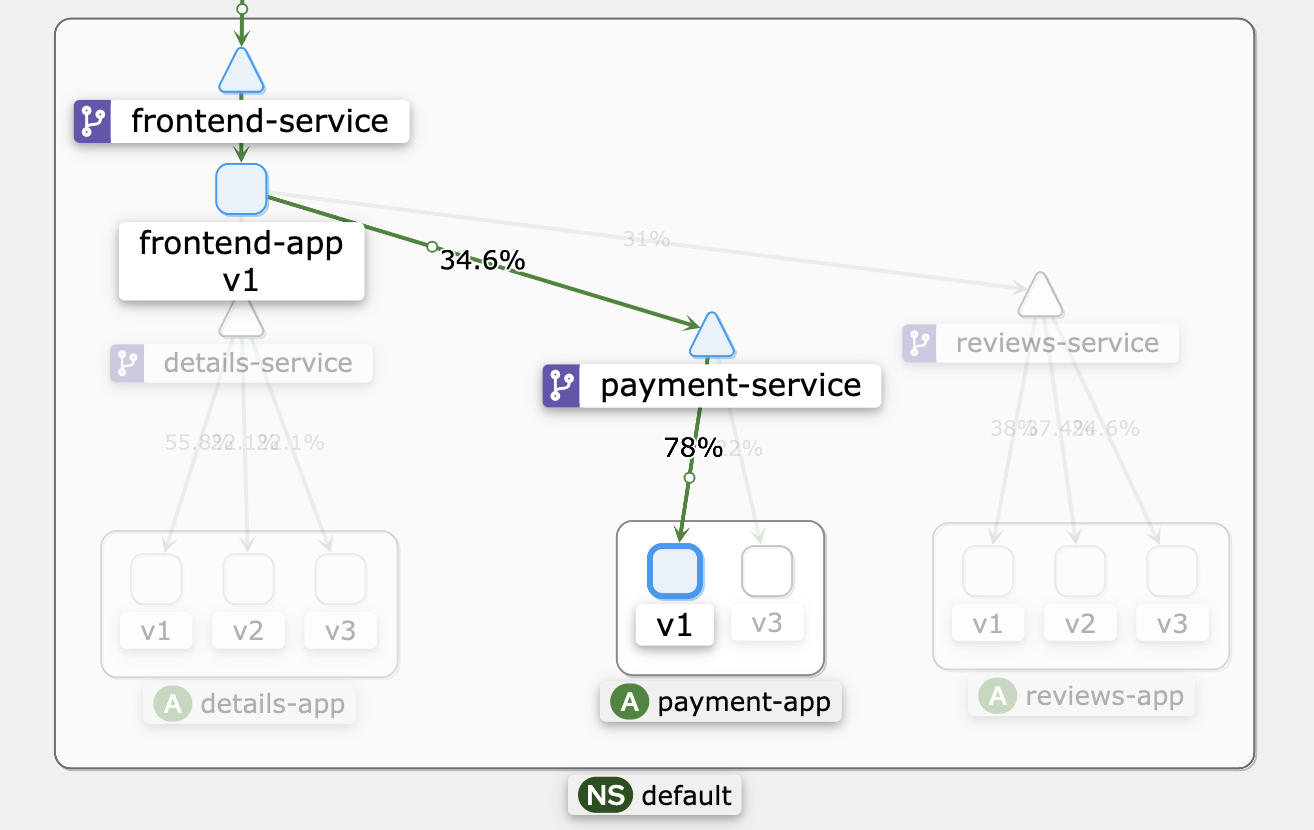
Task: Click the details-service label
Action: coord(258,362)
